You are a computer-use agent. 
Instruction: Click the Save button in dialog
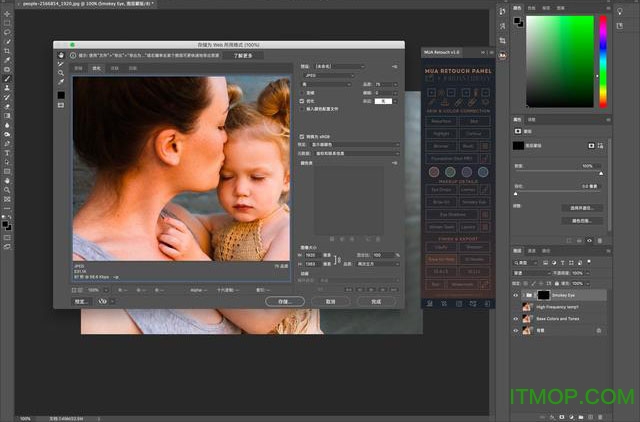coord(285,302)
